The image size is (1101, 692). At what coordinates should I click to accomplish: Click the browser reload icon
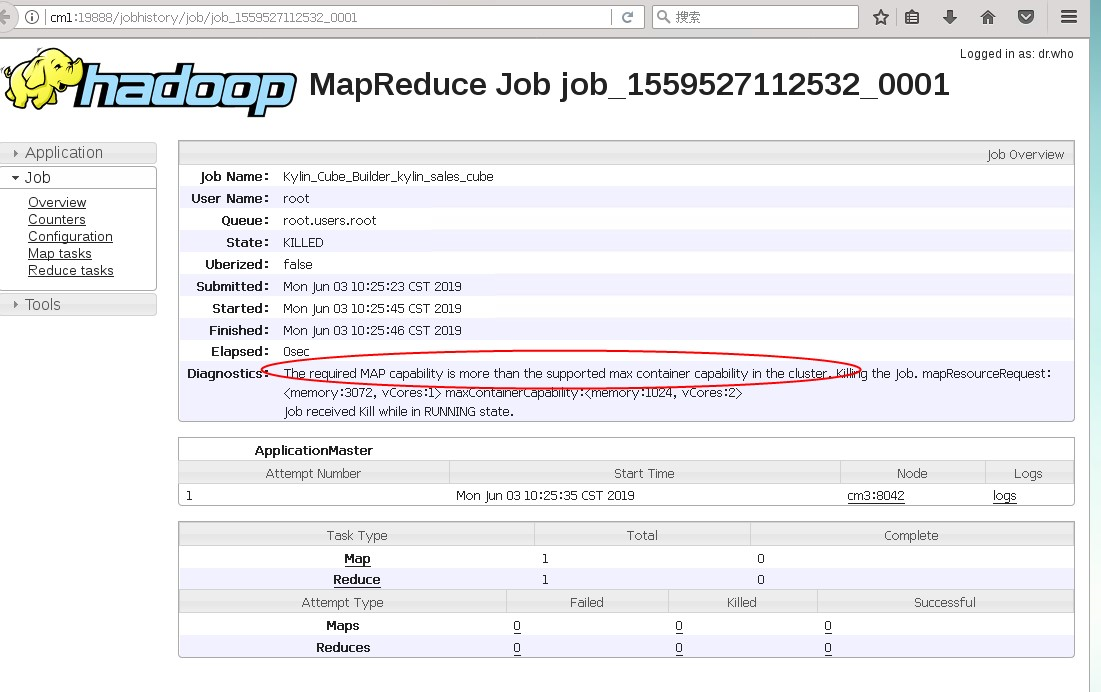click(628, 17)
